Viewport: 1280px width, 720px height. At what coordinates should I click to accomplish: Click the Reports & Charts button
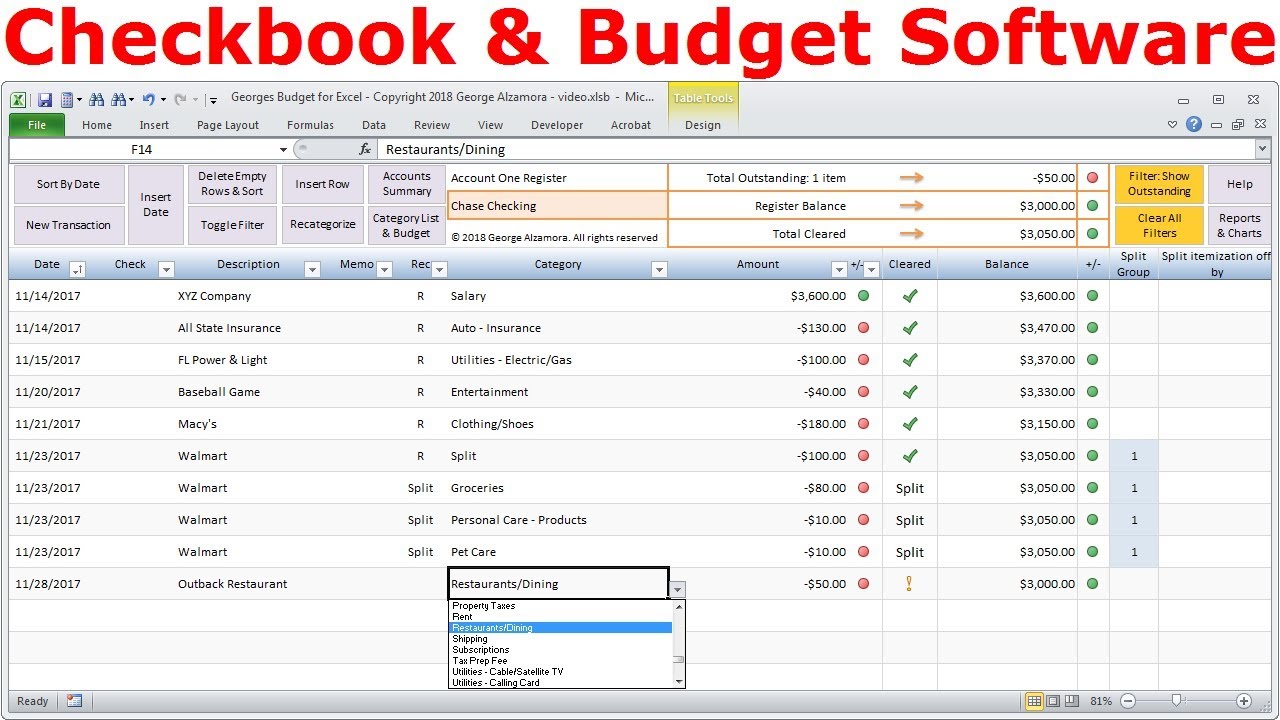(1239, 225)
